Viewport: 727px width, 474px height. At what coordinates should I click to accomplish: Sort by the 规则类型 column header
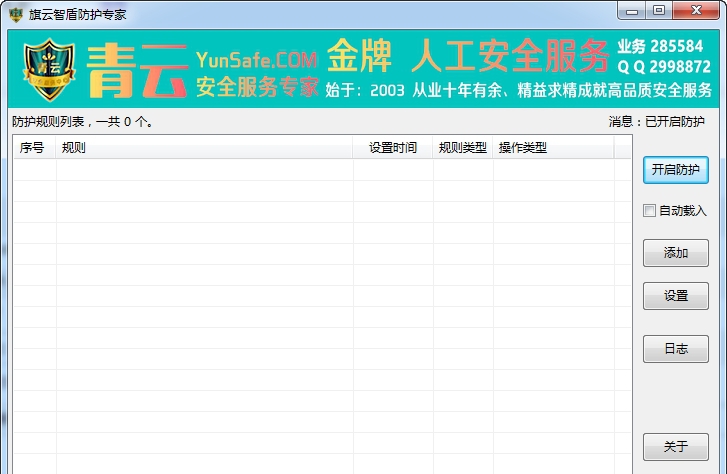pyautogui.click(x=463, y=148)
